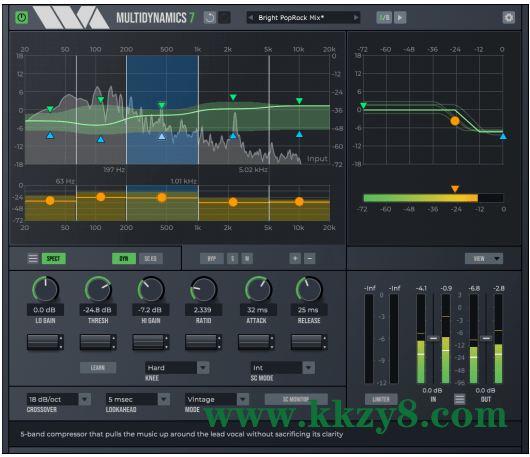Click the green threshold triangle near 100 Hz
The image size is (530, 457).
[x=101, y=100]
